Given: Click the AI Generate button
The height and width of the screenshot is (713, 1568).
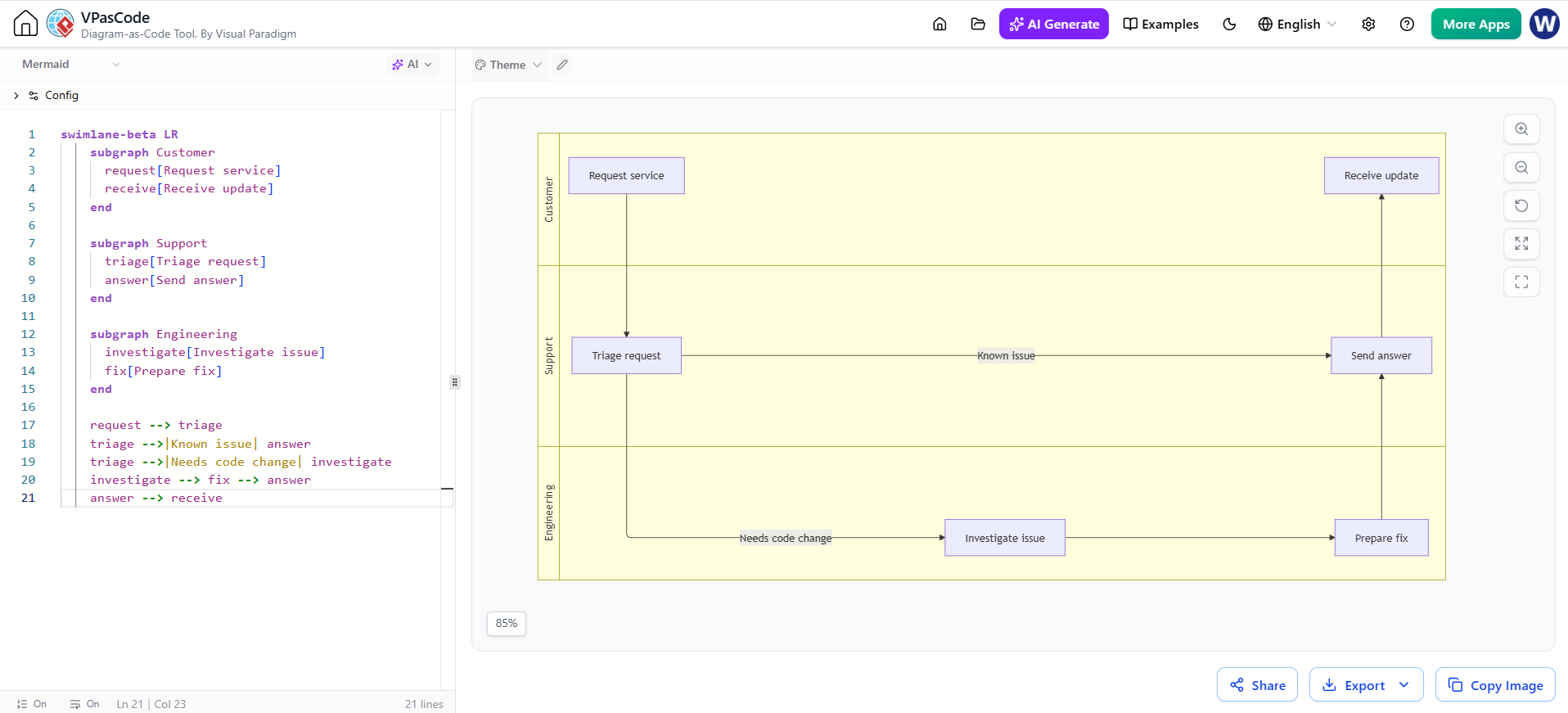Looking at the screenshot, I should pos(1054,24).
